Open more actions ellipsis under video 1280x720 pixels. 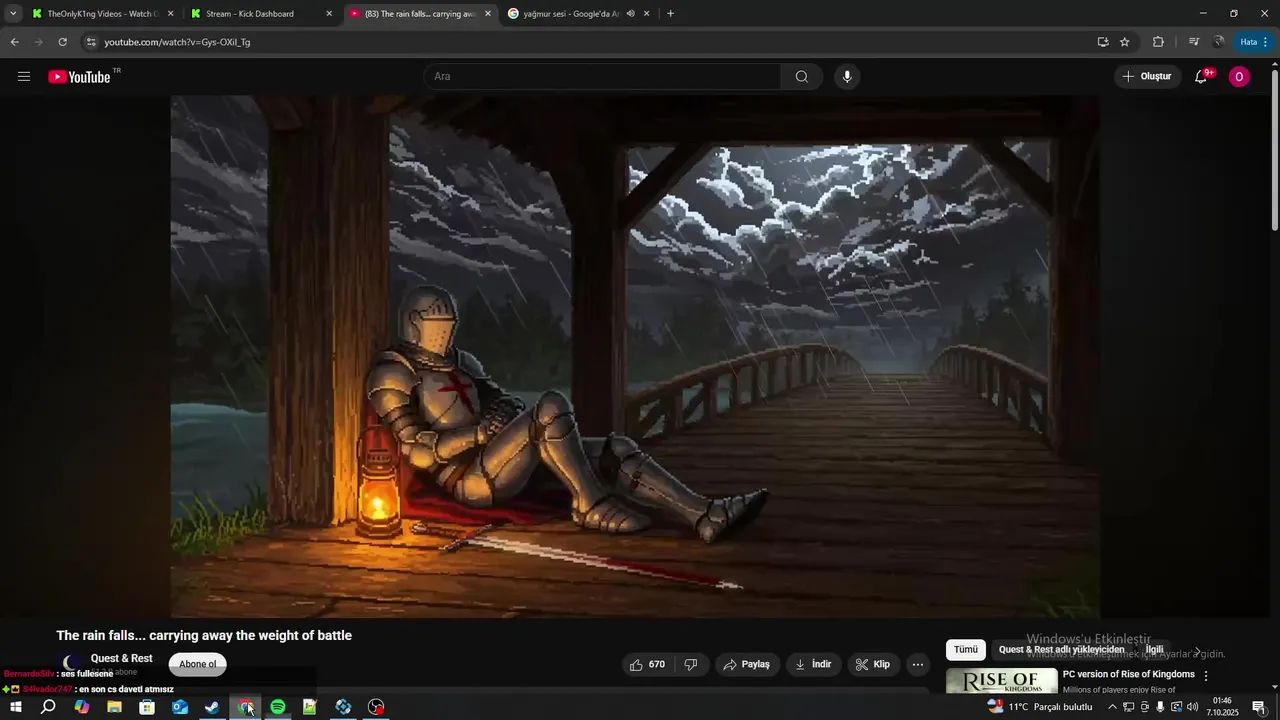pyautogui.click(x=918, y=664)
